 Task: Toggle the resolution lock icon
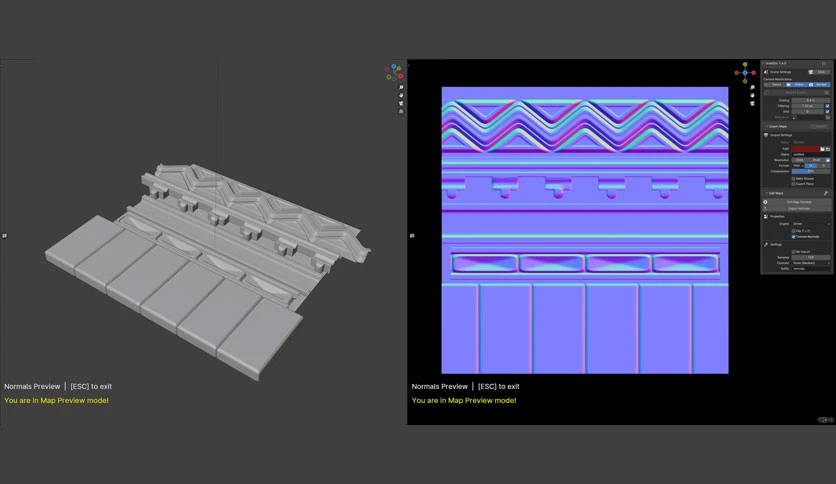point(827,160)
